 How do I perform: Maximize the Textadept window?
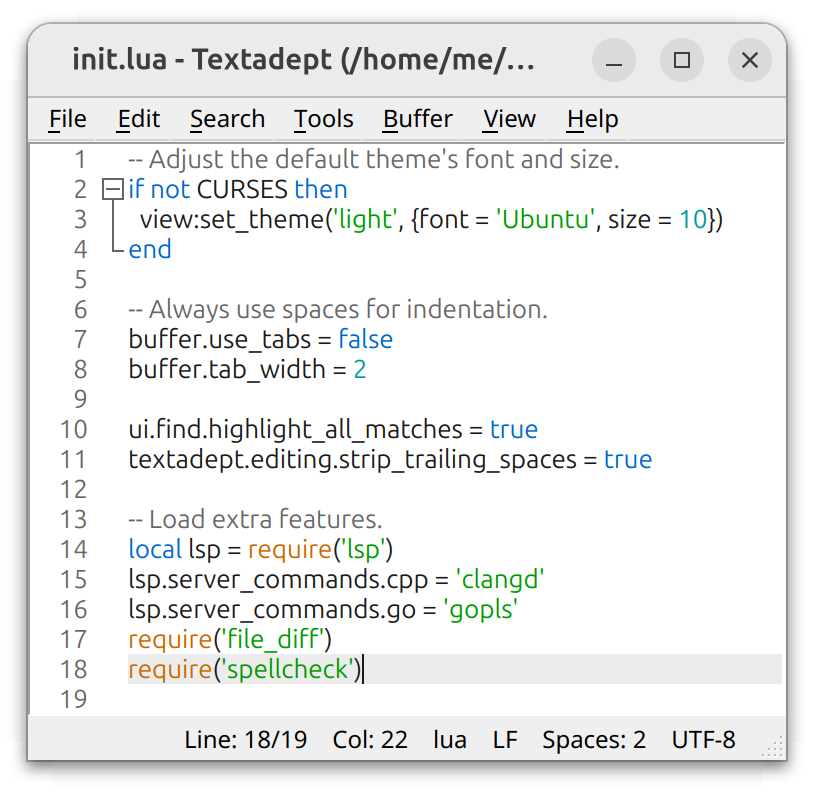pos(682,60)
